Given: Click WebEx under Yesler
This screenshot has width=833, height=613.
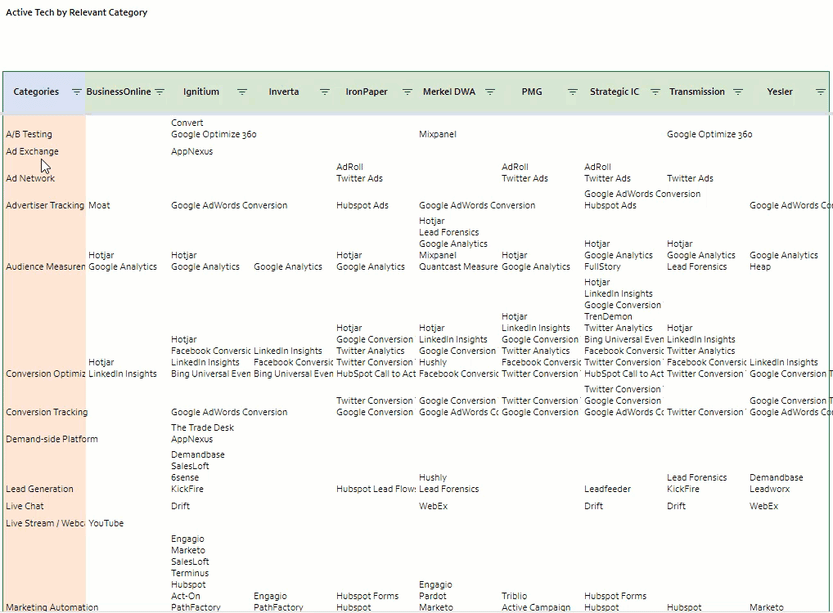Looking at the screenshot, I should pyautogui.click(x=763, y=506).
